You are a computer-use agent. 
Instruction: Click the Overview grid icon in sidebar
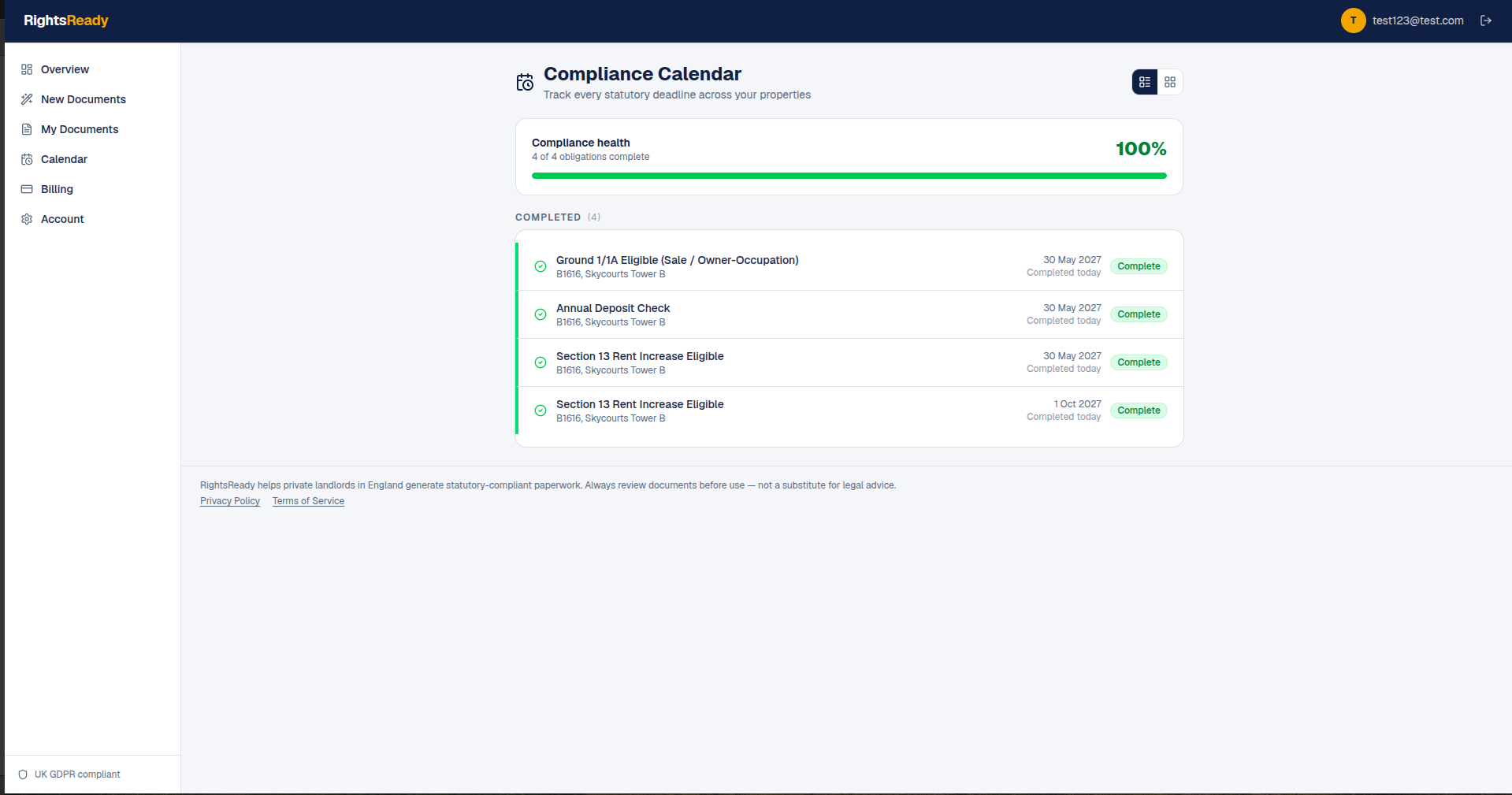(27, 69)
